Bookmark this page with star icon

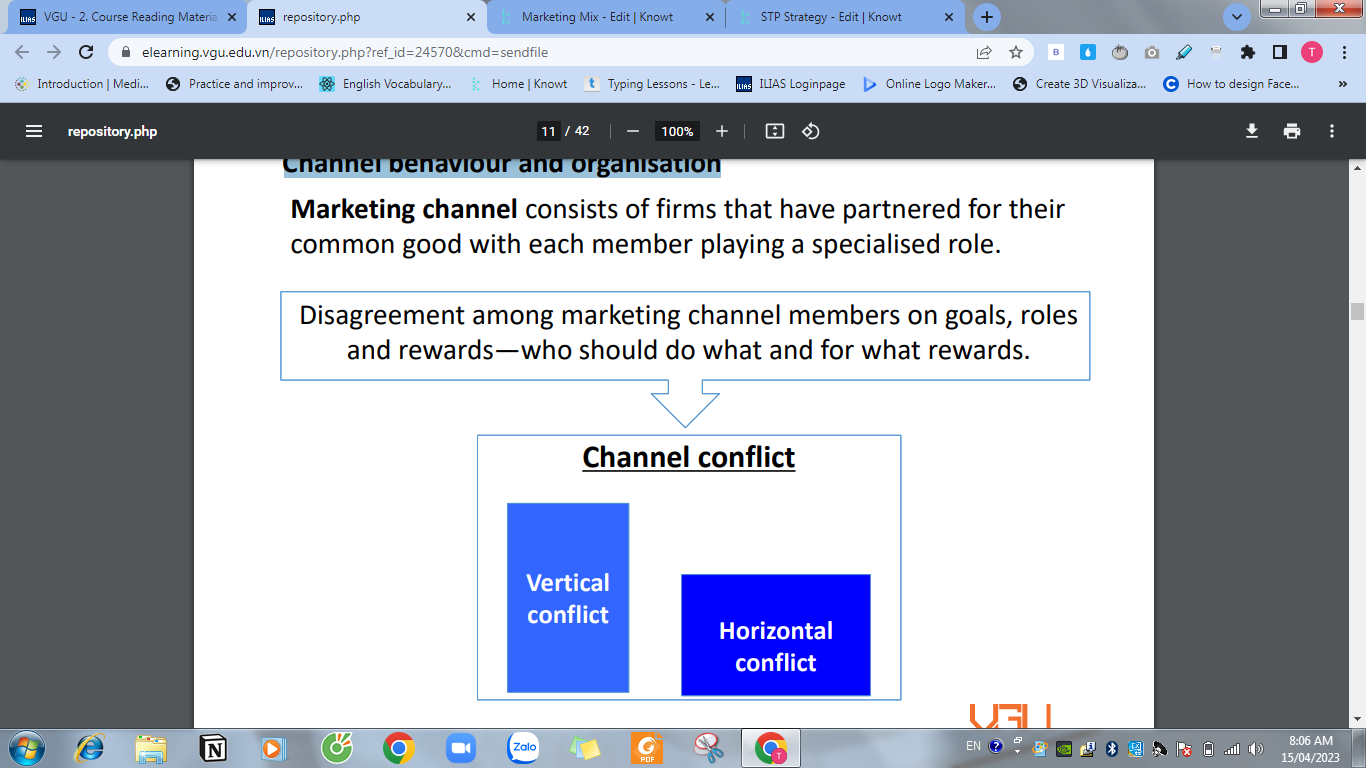pos(1016,52)
